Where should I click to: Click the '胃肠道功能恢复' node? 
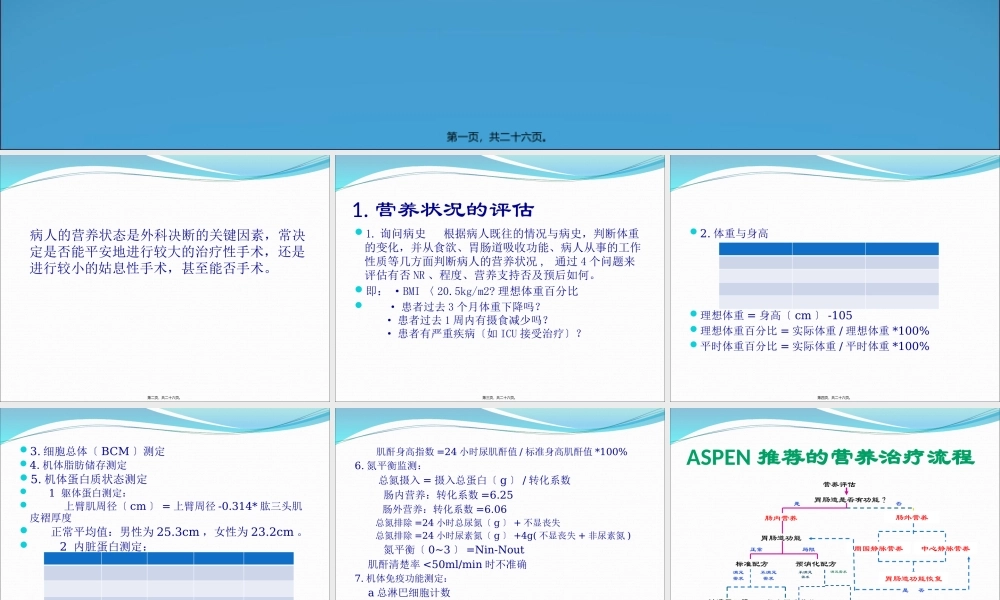(x=914, y=580)
